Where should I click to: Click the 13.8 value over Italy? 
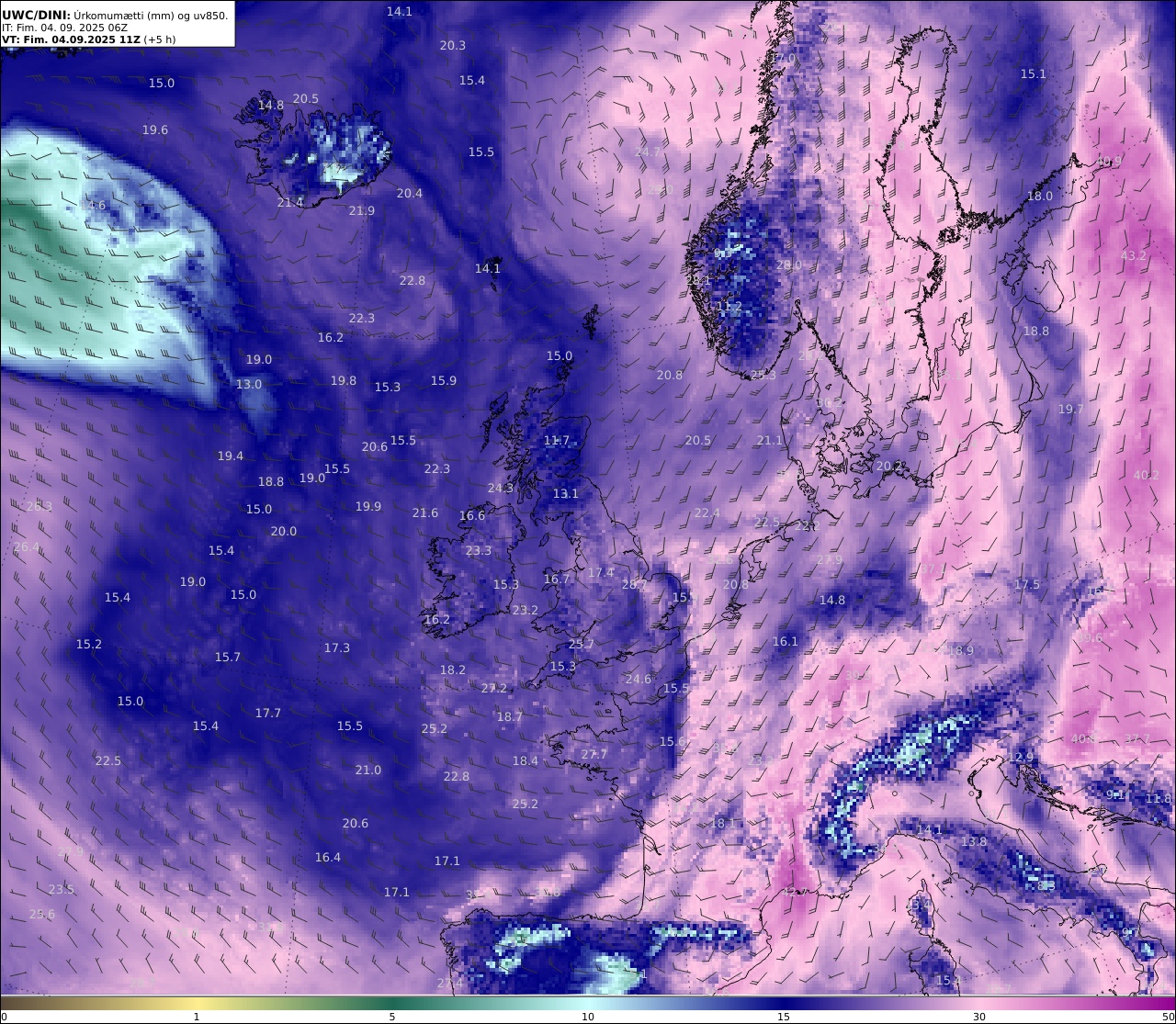[x=974, y=841]
